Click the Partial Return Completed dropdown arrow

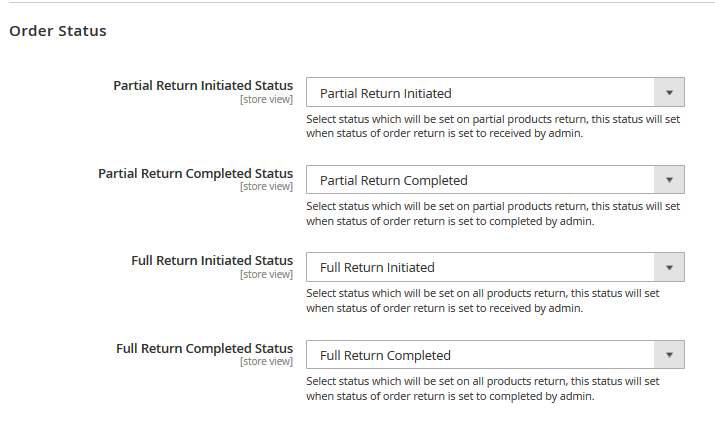(669, 180)
